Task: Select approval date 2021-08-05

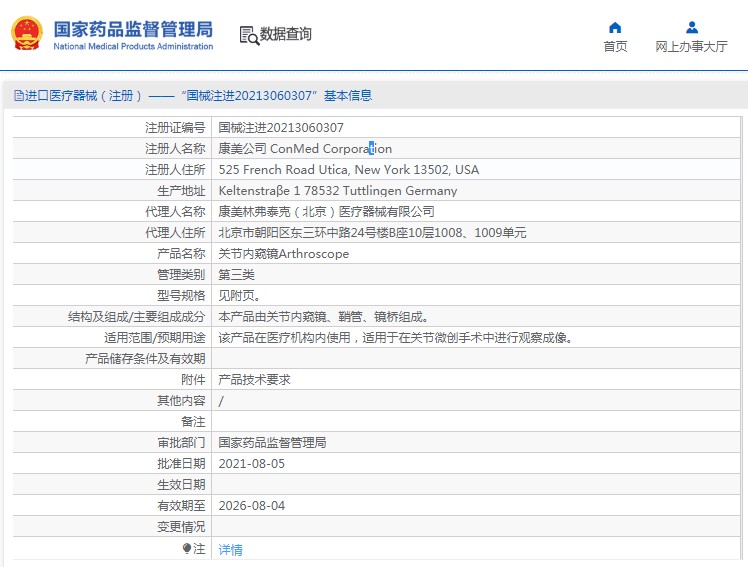Action: click(x=251, y=464)
